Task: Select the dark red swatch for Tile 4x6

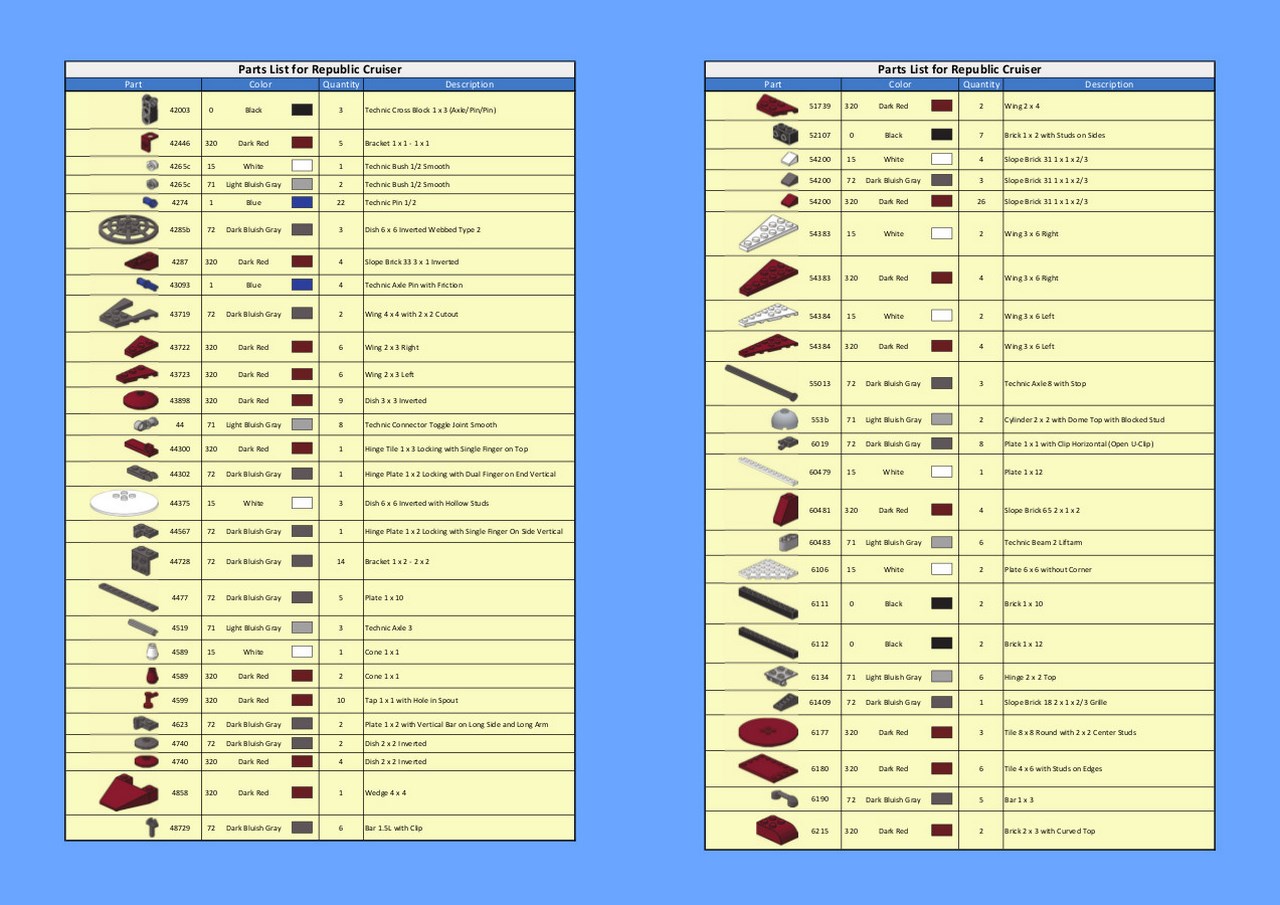Action: click(x=941, y=769)
